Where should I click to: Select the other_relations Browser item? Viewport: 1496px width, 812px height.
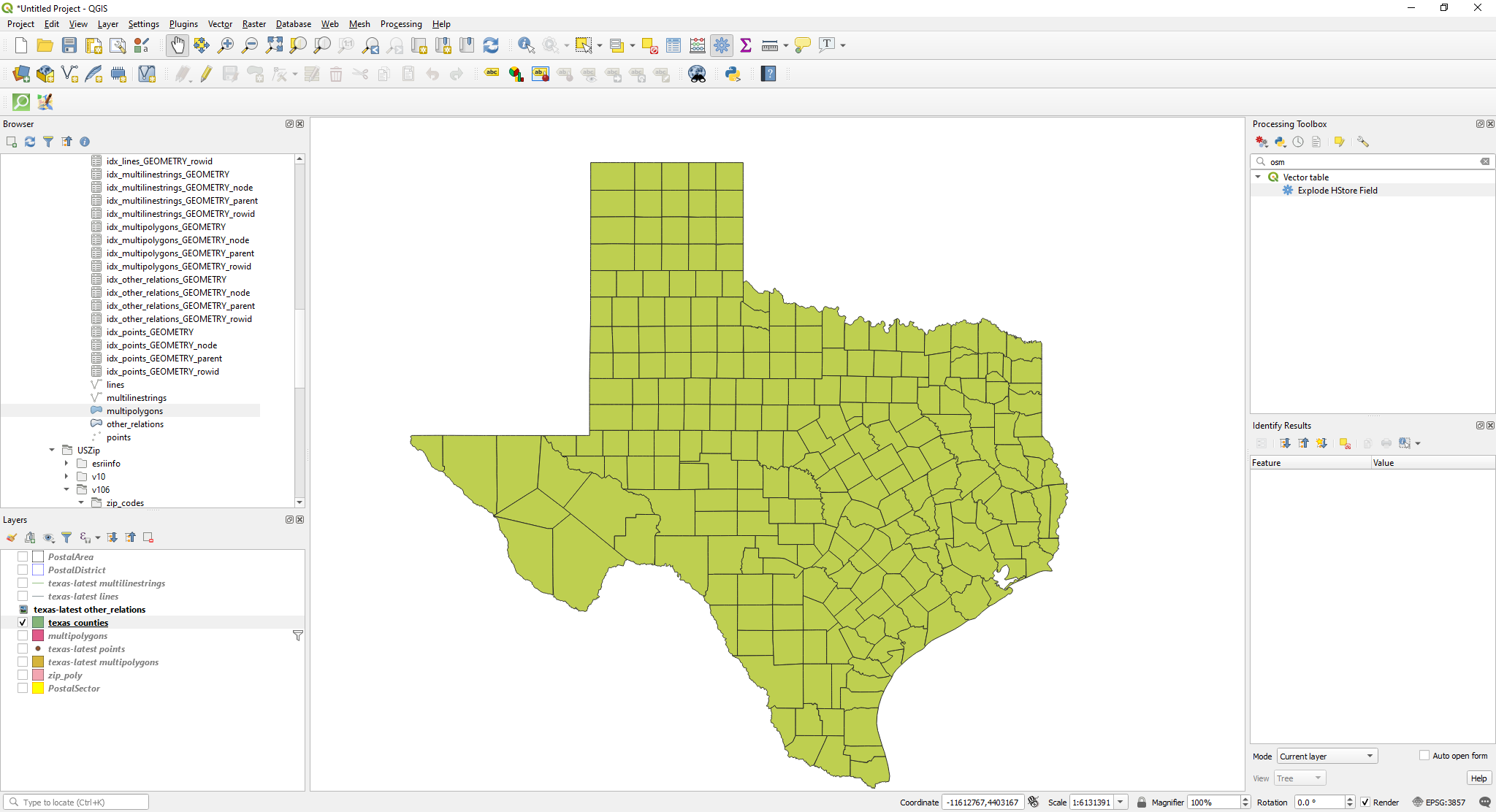[134, 424]
